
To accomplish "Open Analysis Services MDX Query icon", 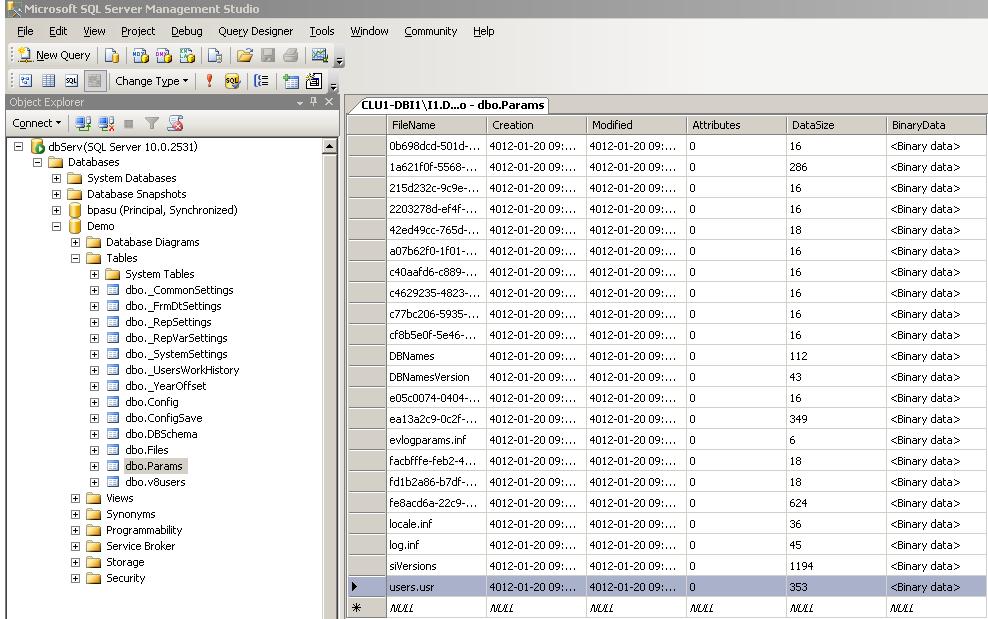I will click(141, 55).
